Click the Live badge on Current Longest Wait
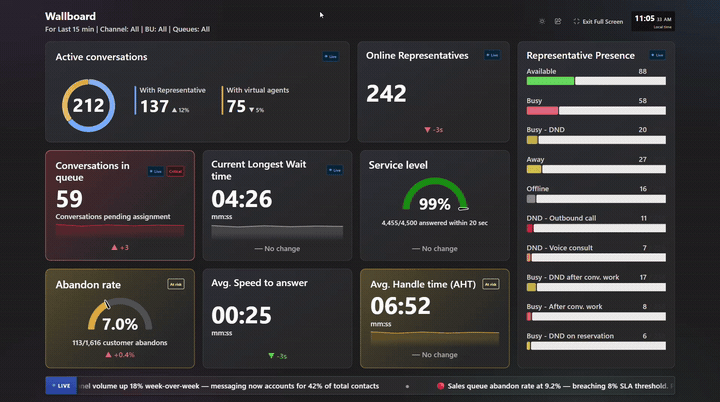Viewport: 720px width, 402px height. (x=335, y=170)
